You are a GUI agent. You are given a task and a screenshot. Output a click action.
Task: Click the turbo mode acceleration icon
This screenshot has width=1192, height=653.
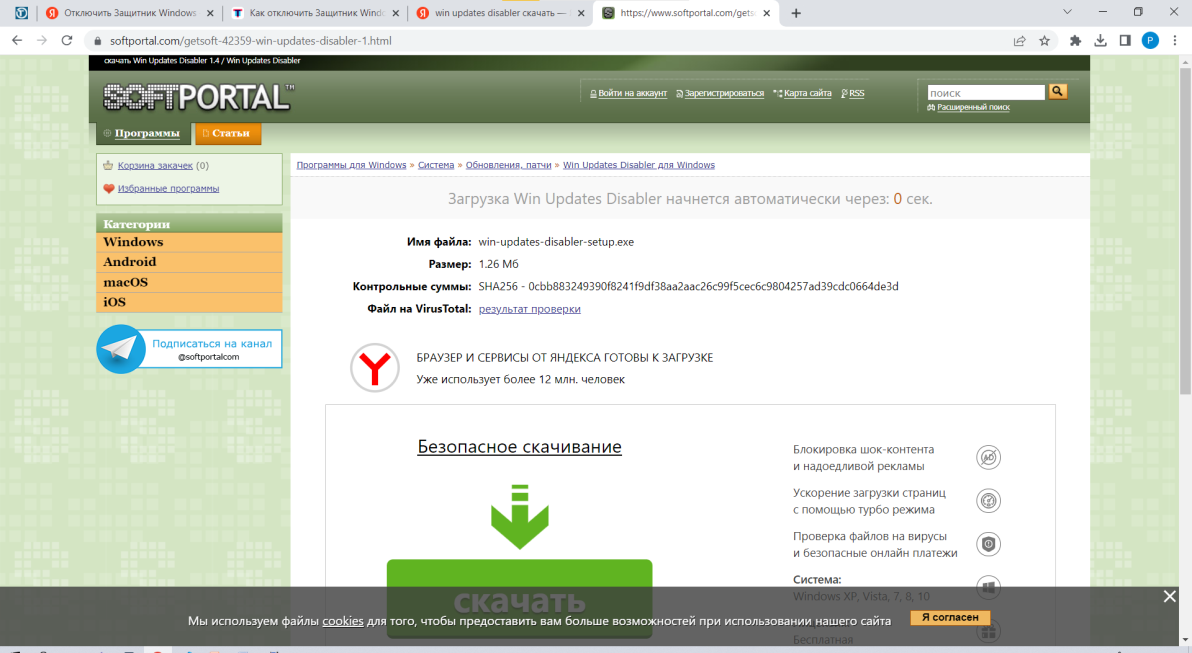click(988, 501)
